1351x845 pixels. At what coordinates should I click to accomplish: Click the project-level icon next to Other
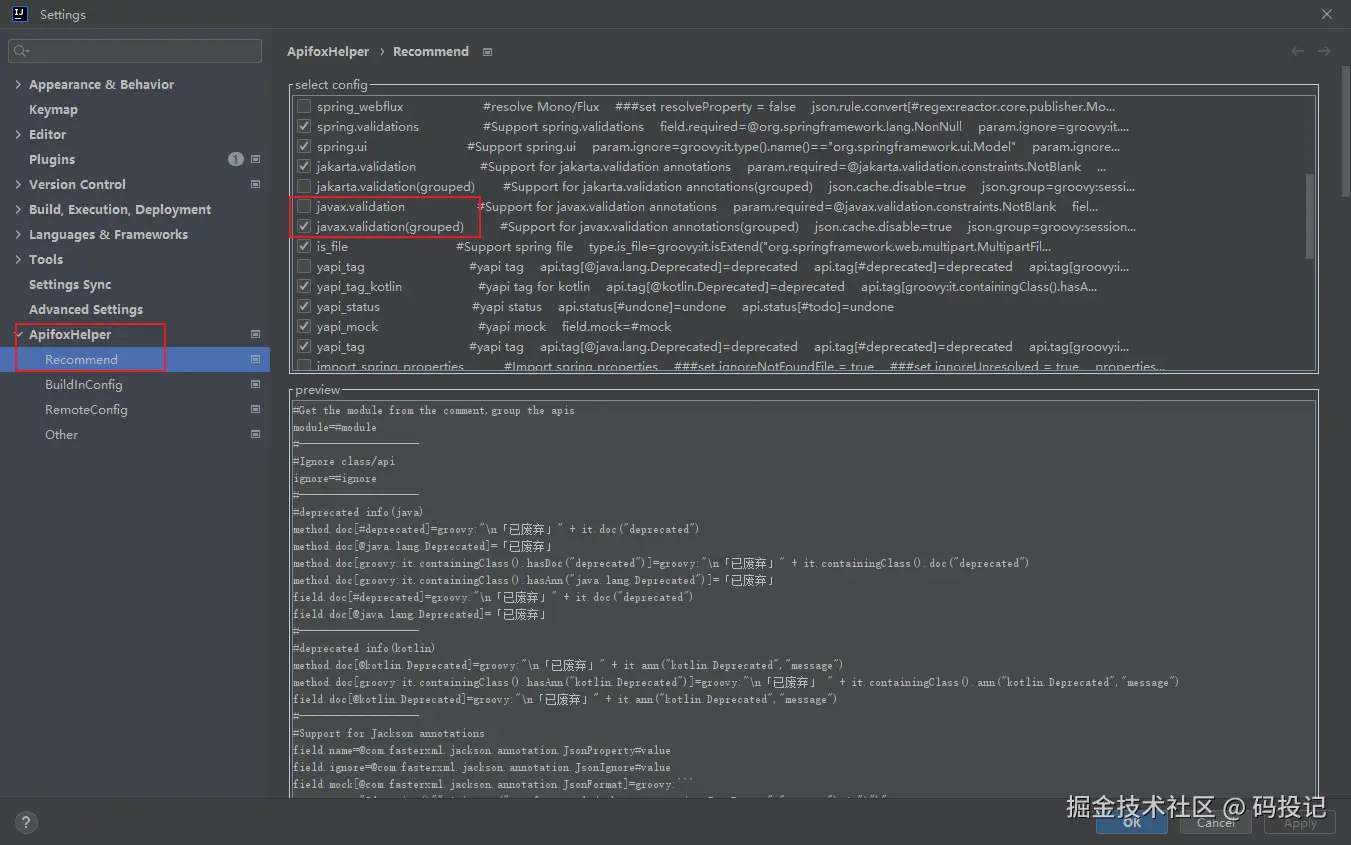coord(256,434)
